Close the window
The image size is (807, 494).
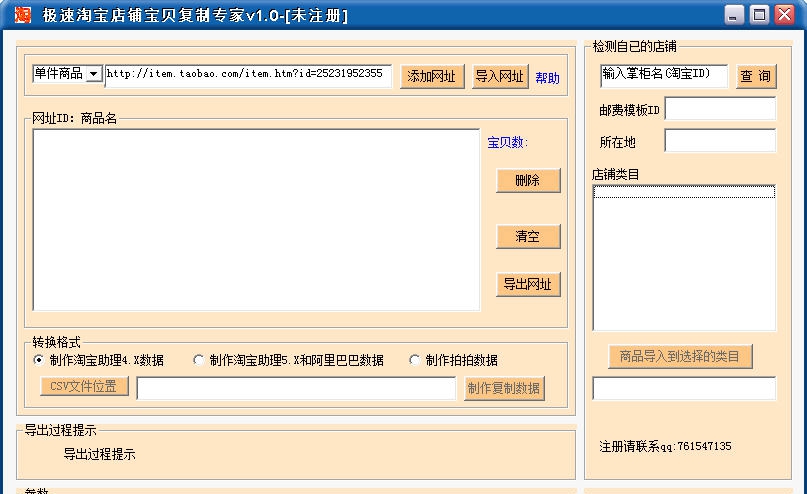(x=784, y=14)
